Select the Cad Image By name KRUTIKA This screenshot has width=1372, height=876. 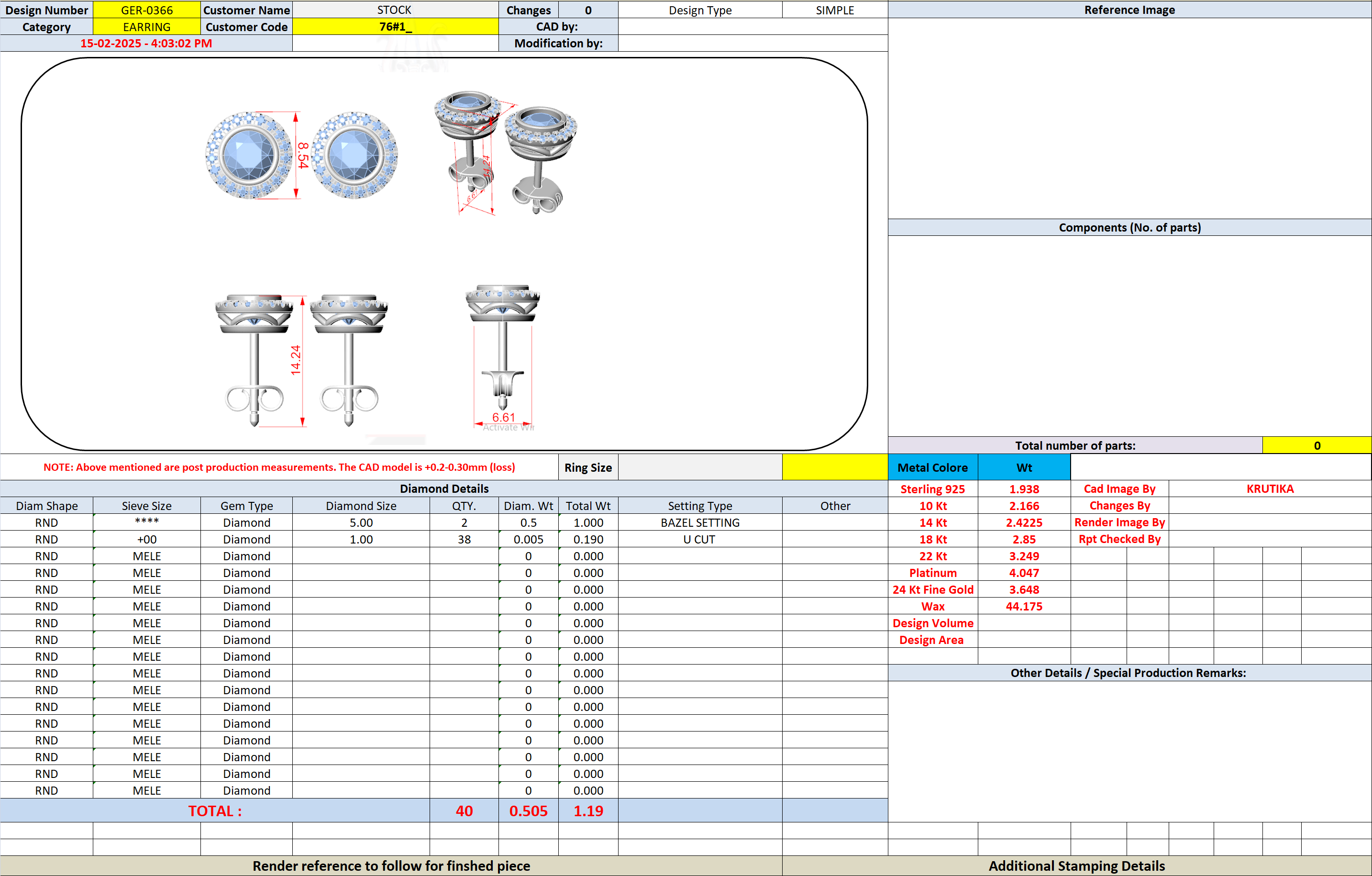[x=1270, y=488]
